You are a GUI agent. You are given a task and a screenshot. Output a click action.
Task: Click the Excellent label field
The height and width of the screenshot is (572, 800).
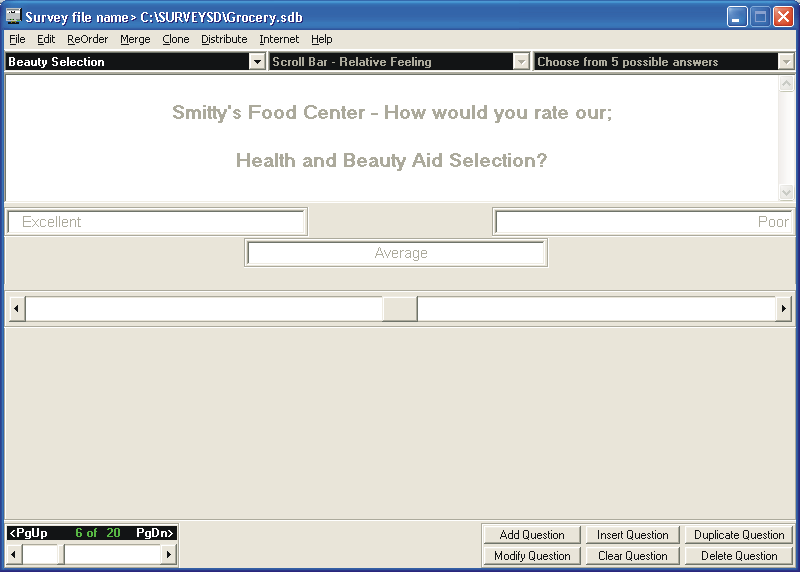[x=157, y=222]
